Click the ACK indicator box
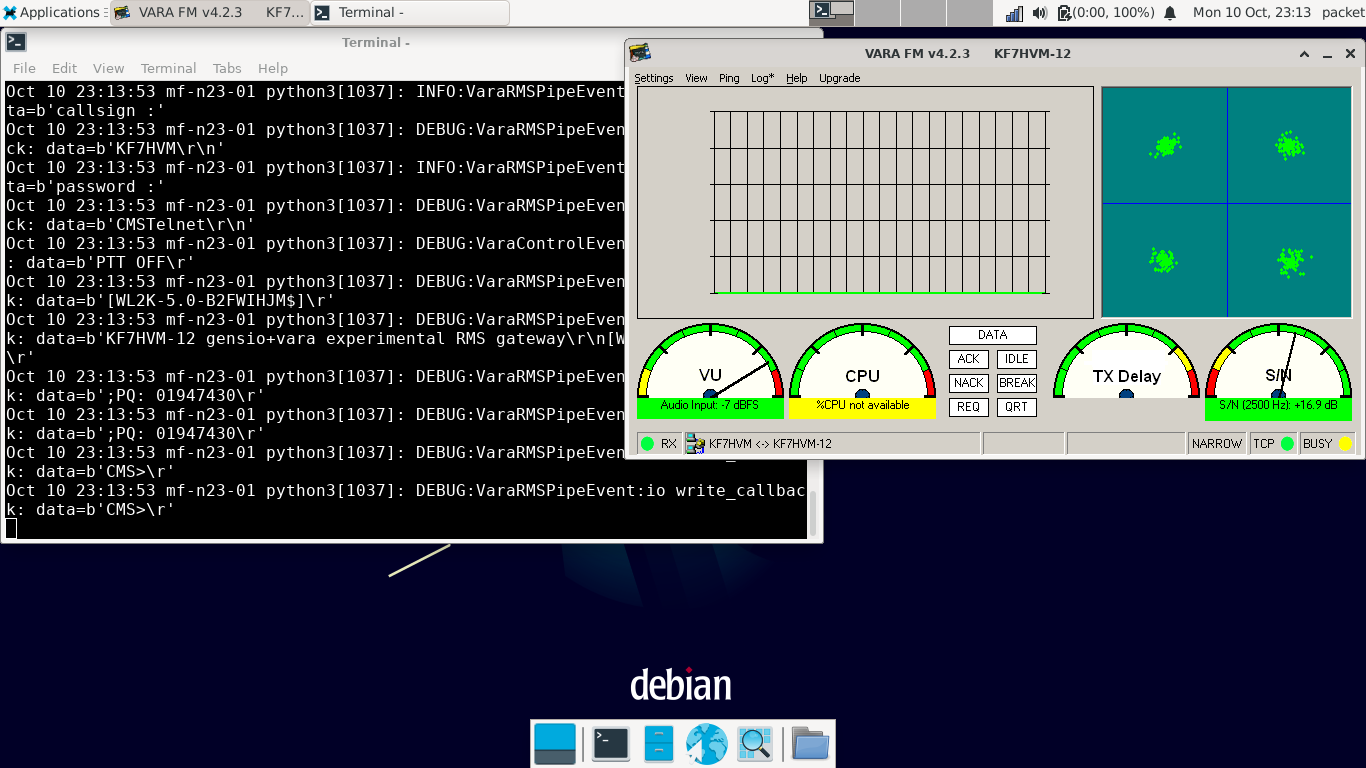Image resolution: width=1366 pixels, height=768 pixels. [969, 359]
